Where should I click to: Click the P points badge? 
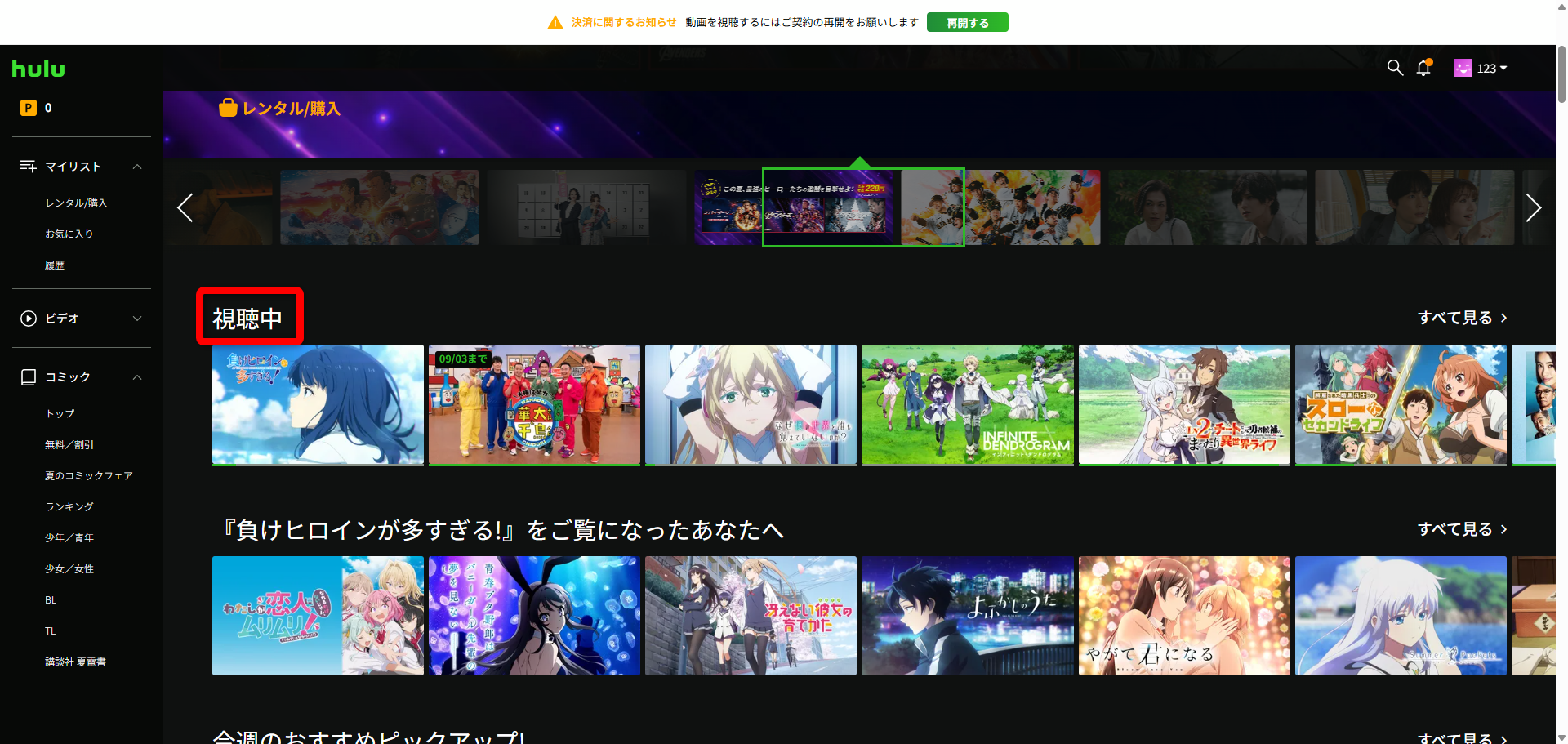coord(29,108)
